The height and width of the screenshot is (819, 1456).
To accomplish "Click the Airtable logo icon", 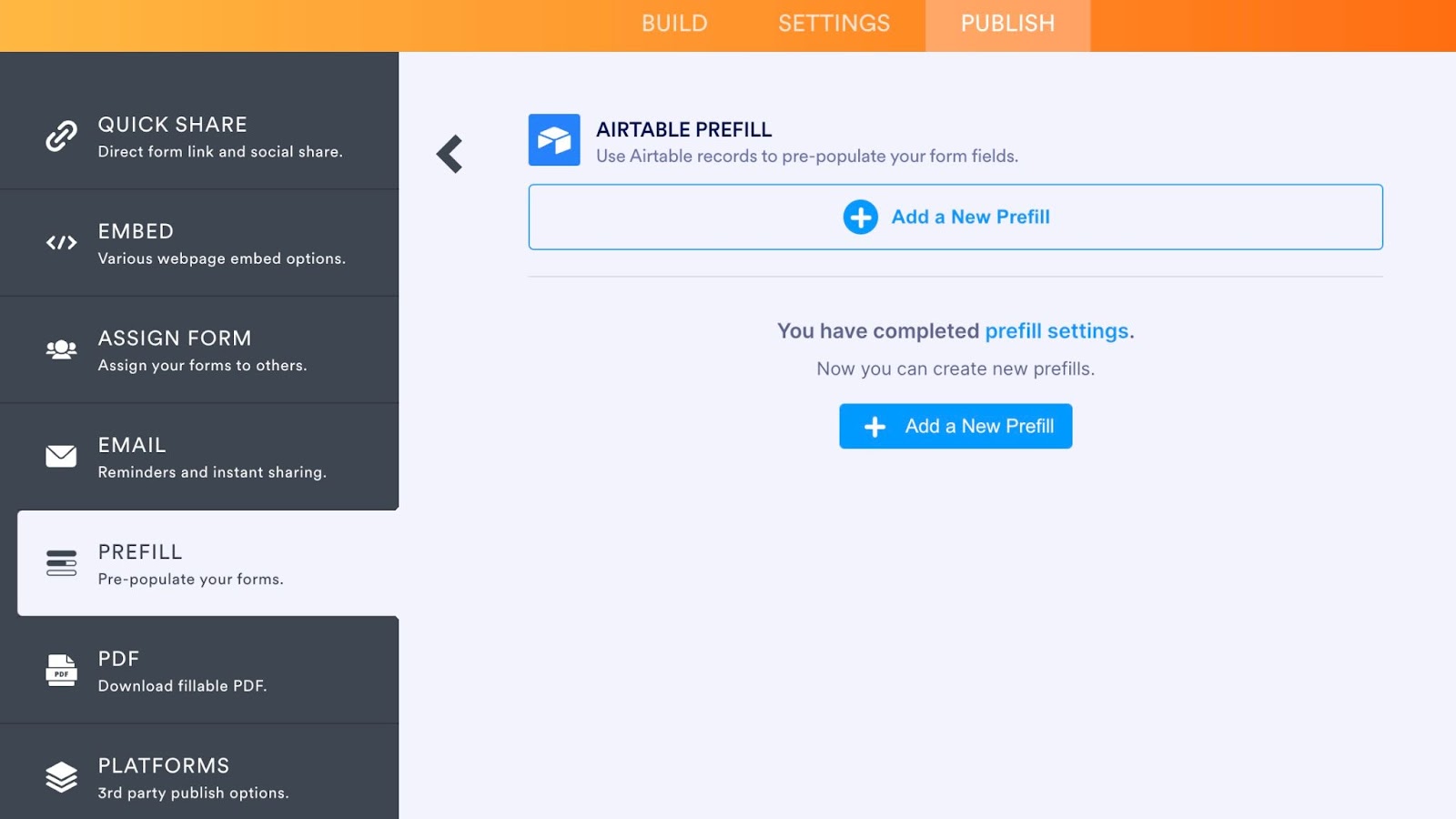I will (x=554, y=140).
